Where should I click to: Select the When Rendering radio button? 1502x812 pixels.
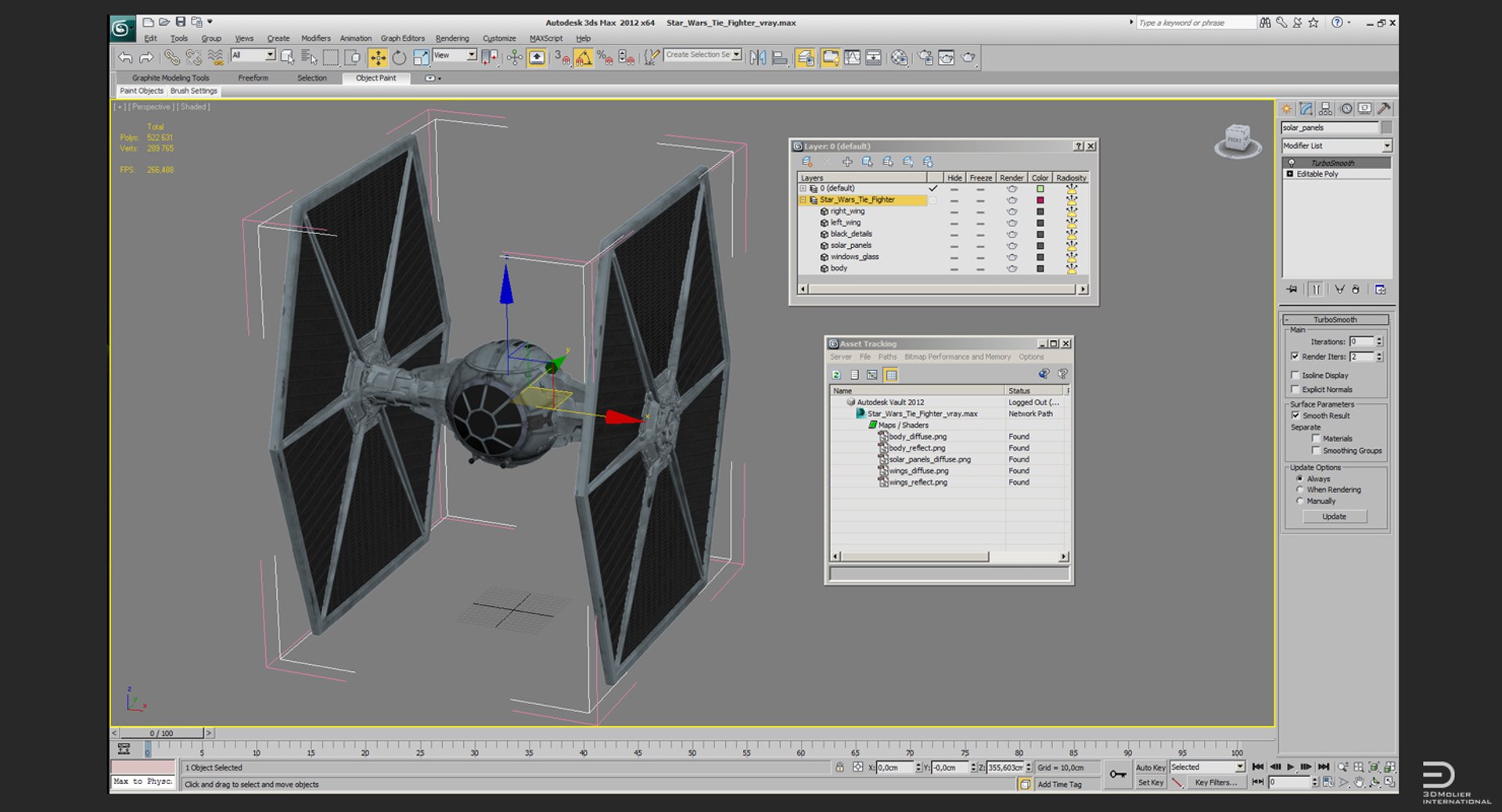click(1300, 490)
